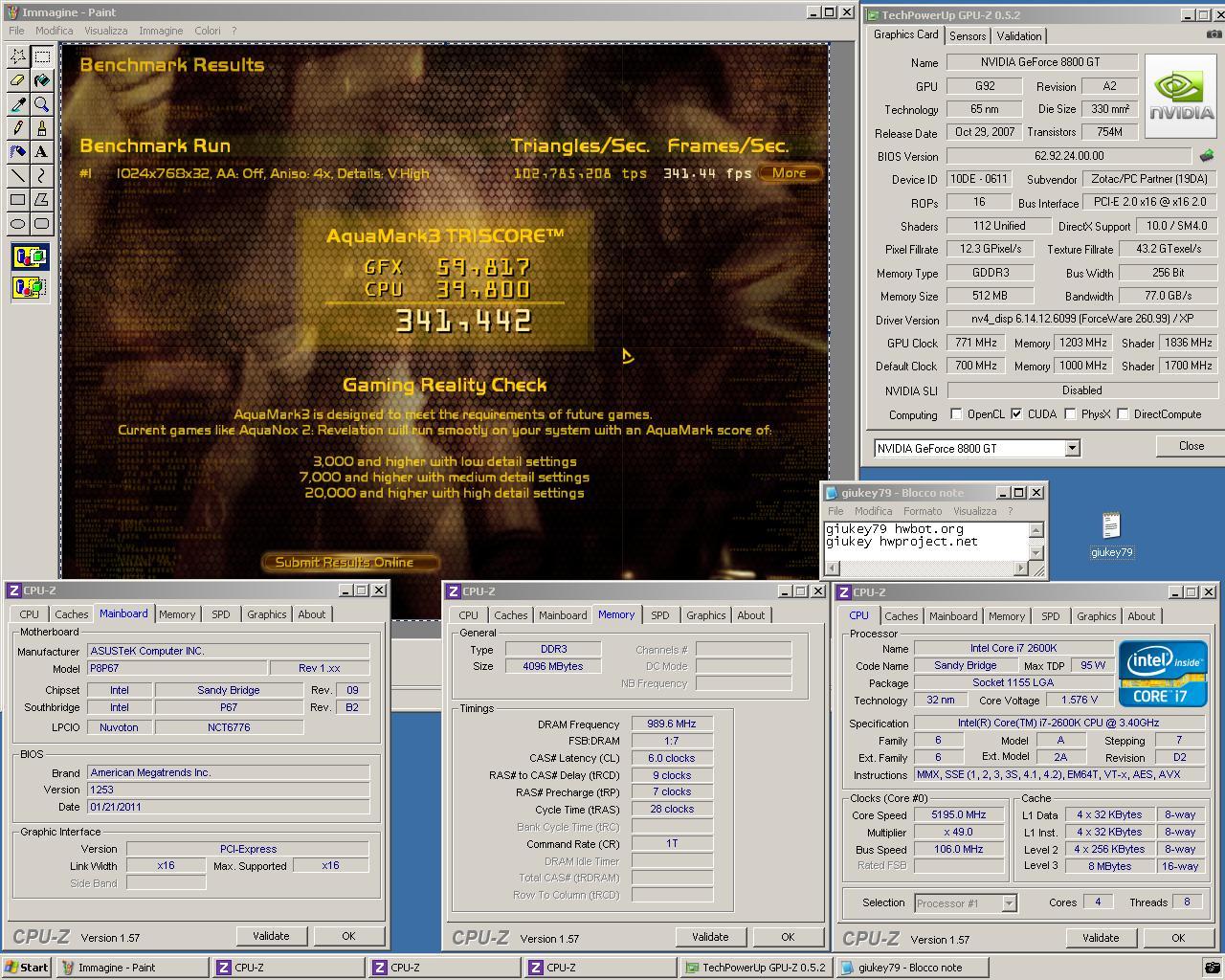Screen dimensions: 1225x980
Task: Toggle the CUDA checkbox in GPU-Z
Action: point(1016,414)
